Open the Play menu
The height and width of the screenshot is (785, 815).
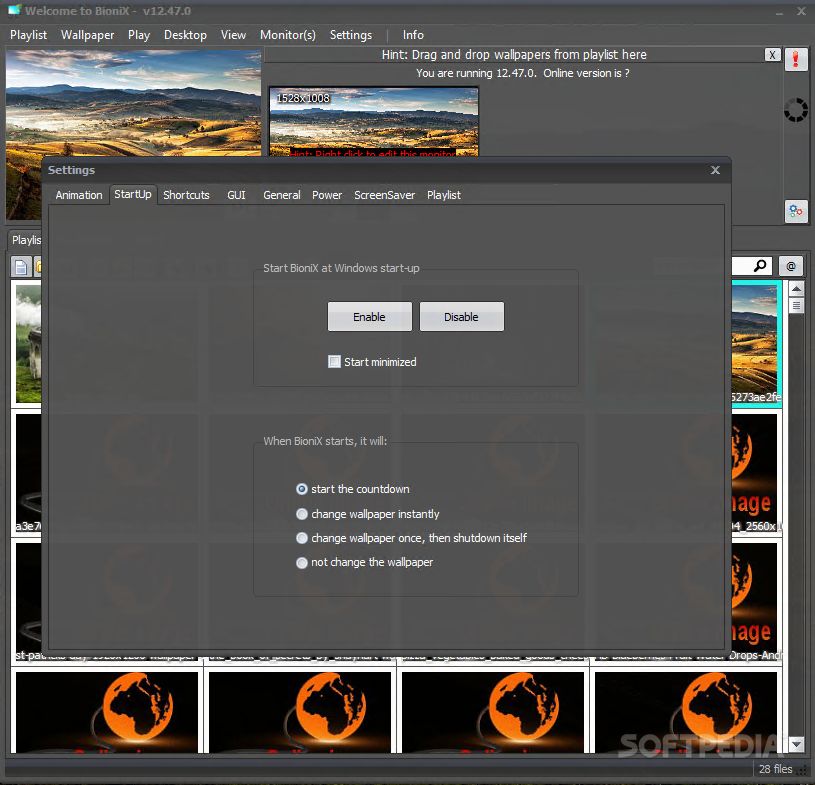coord(139,35)
